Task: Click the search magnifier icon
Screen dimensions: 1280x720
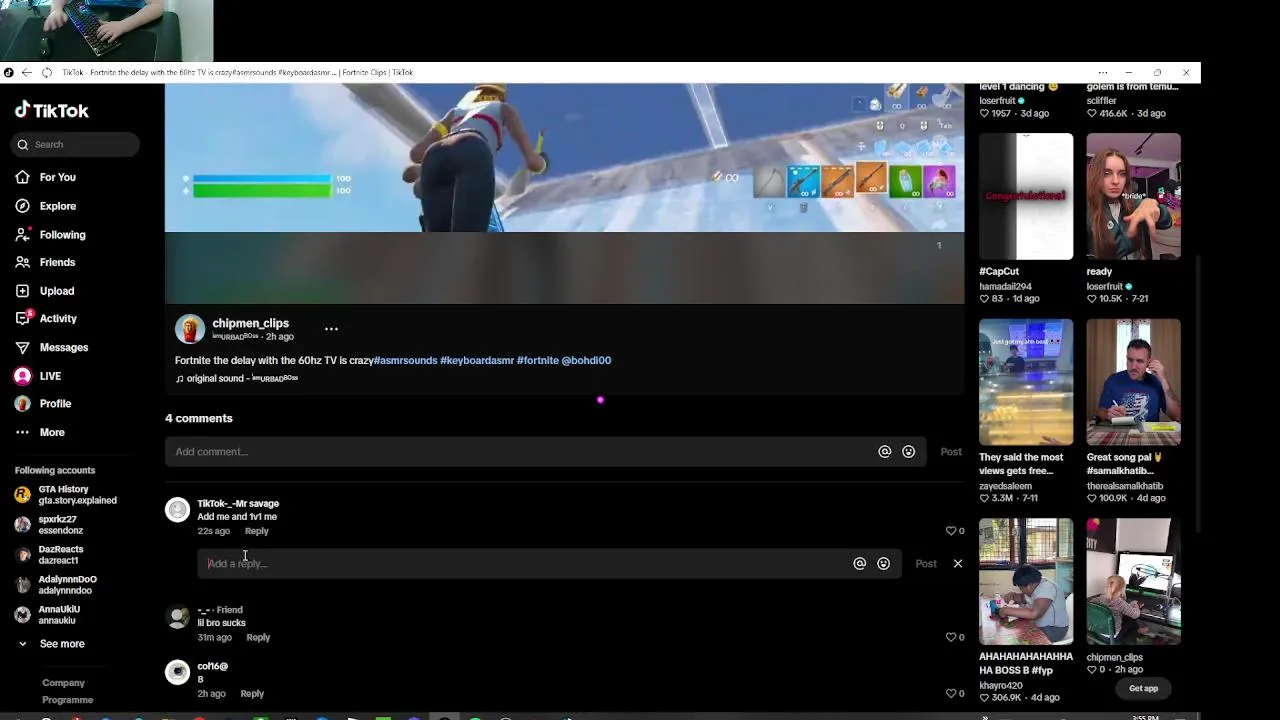Action: [x=22, y=144]
